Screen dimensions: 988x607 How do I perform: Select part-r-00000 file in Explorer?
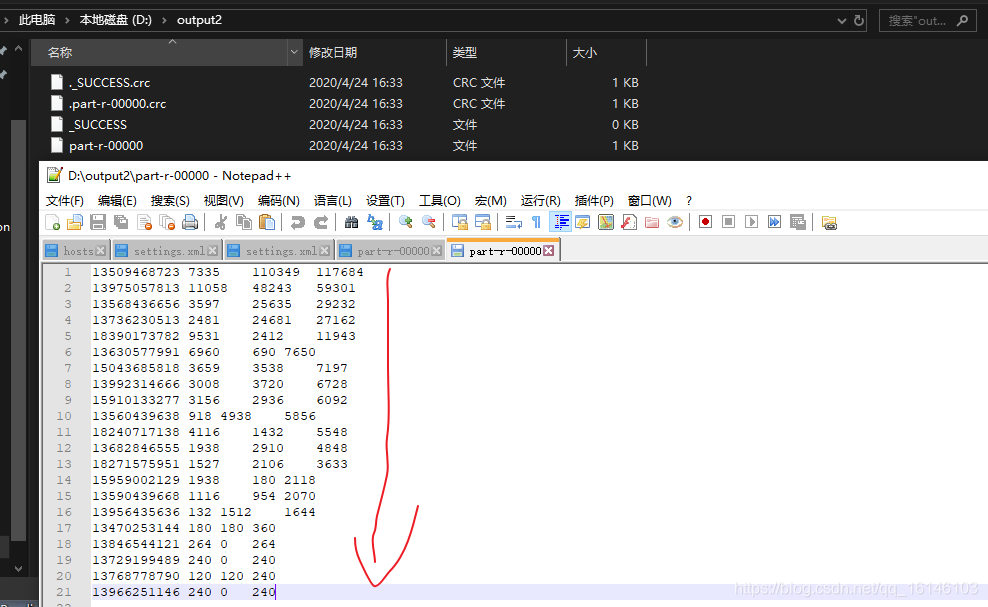tap(106, 146)
